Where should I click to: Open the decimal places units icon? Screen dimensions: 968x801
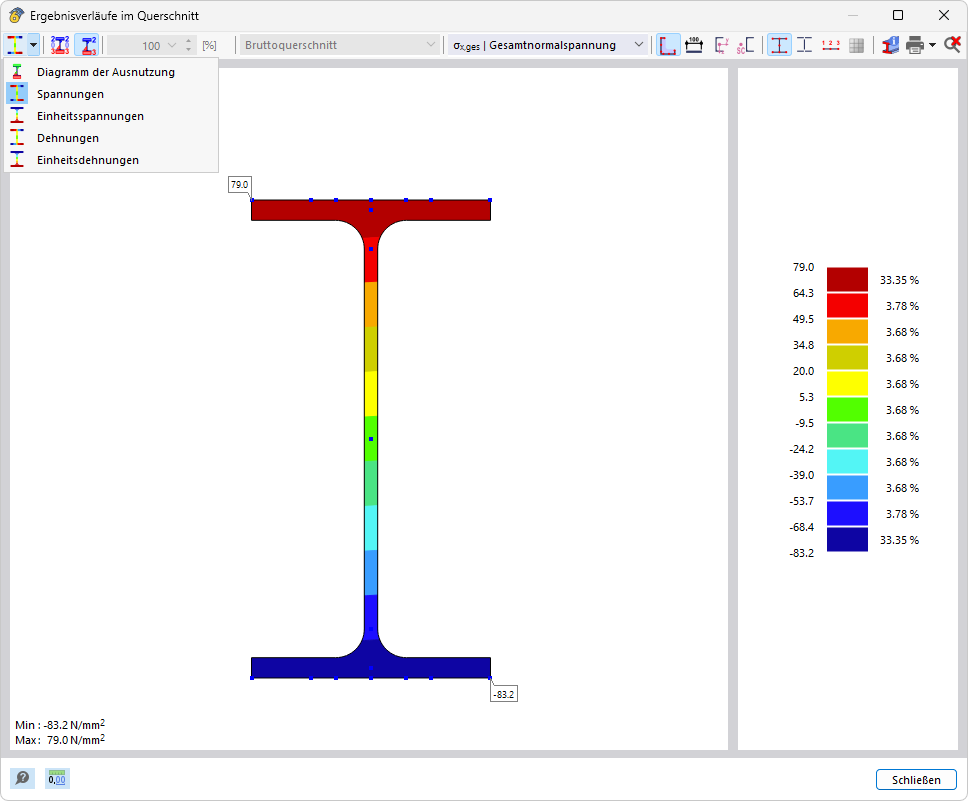point(57,778)
